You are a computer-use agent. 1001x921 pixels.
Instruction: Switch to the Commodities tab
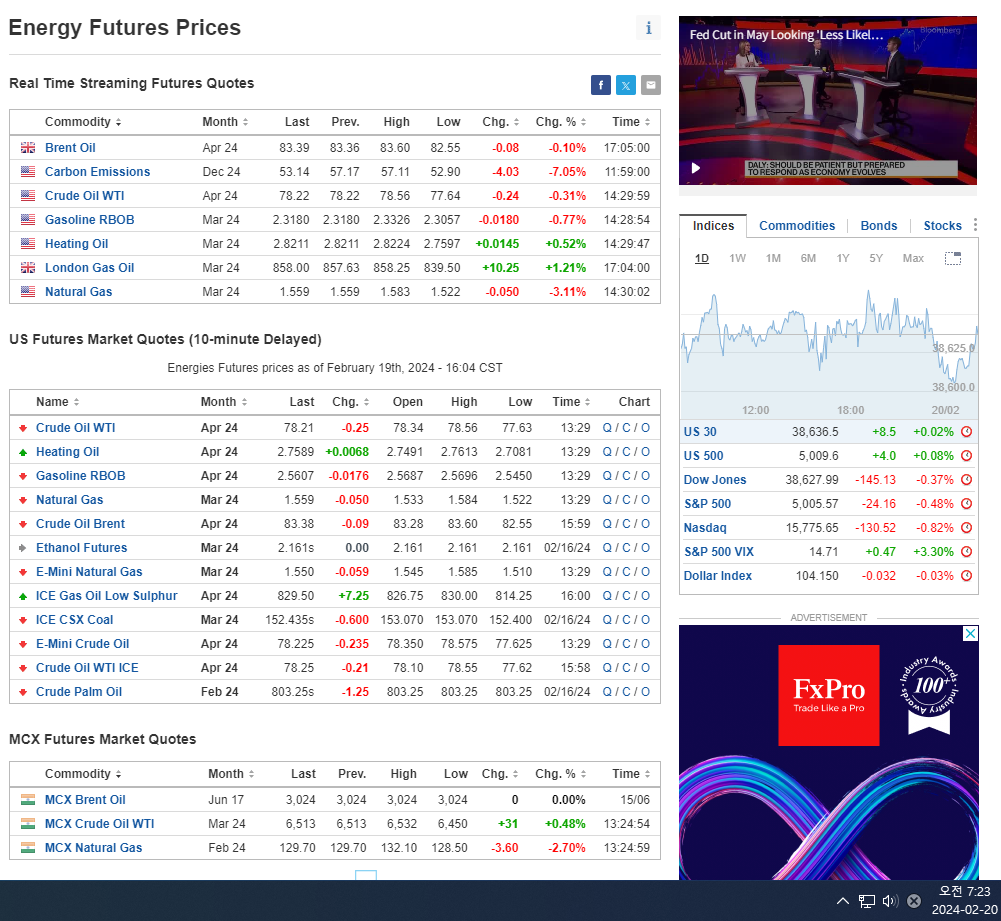(797, 226)
